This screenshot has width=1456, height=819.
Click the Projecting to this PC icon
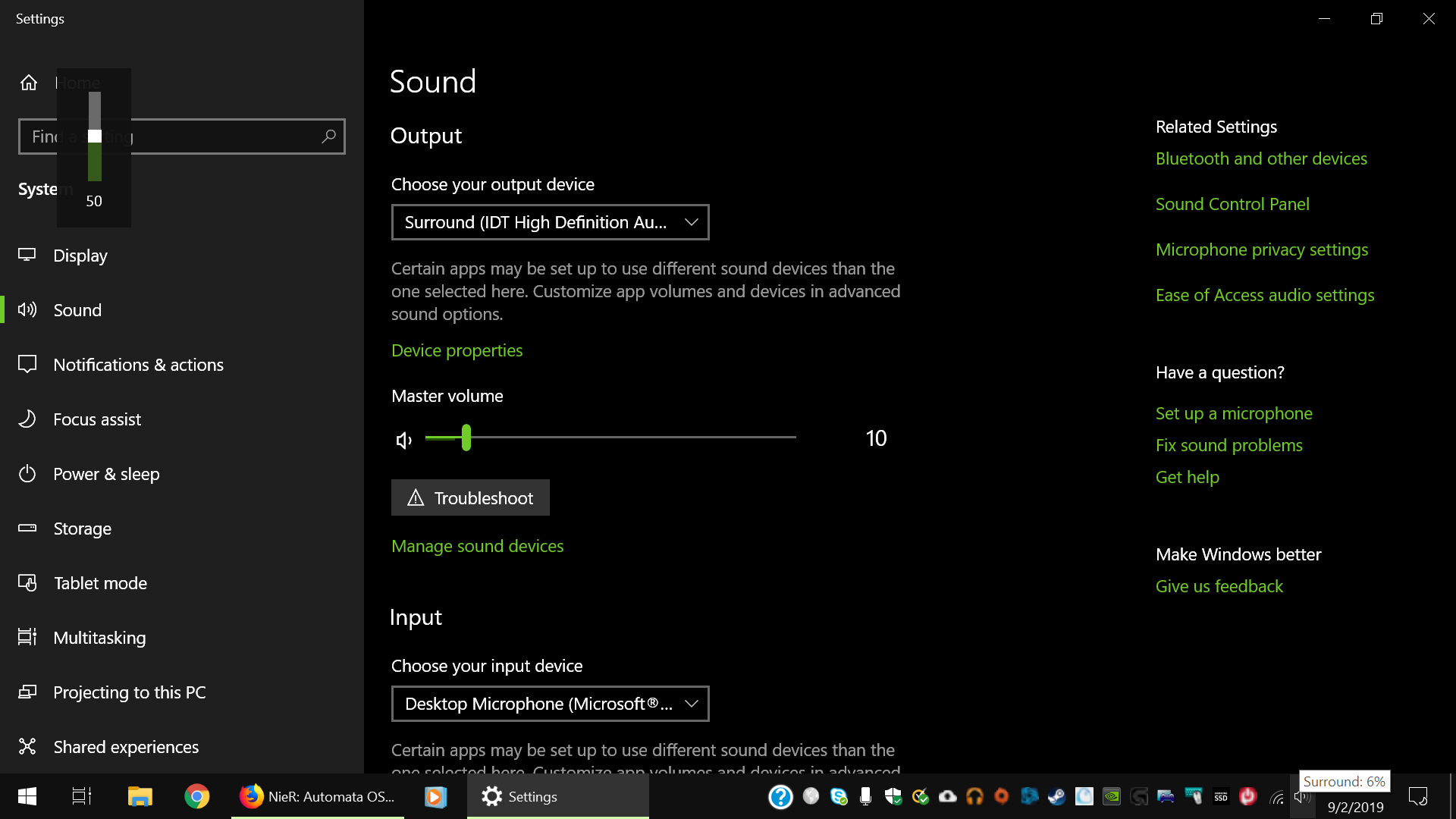pos(27,692)
